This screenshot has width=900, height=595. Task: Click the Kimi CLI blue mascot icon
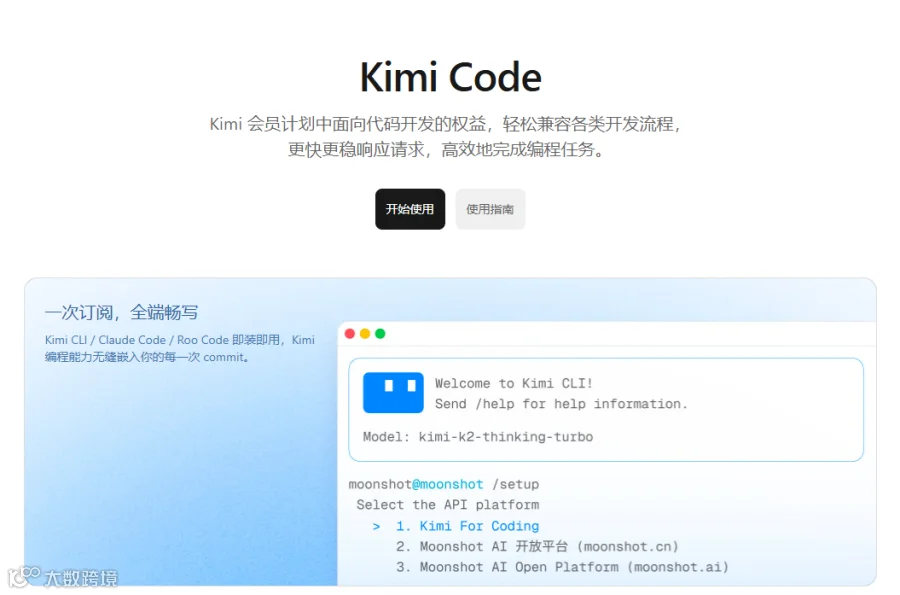393,392
